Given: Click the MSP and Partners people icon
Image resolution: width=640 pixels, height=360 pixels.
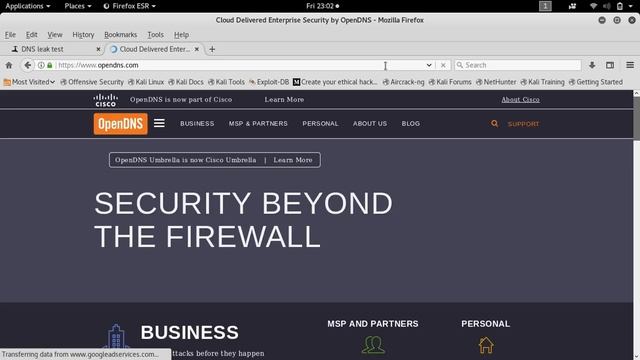Looking at the screenshot, I should pos(373,344).
